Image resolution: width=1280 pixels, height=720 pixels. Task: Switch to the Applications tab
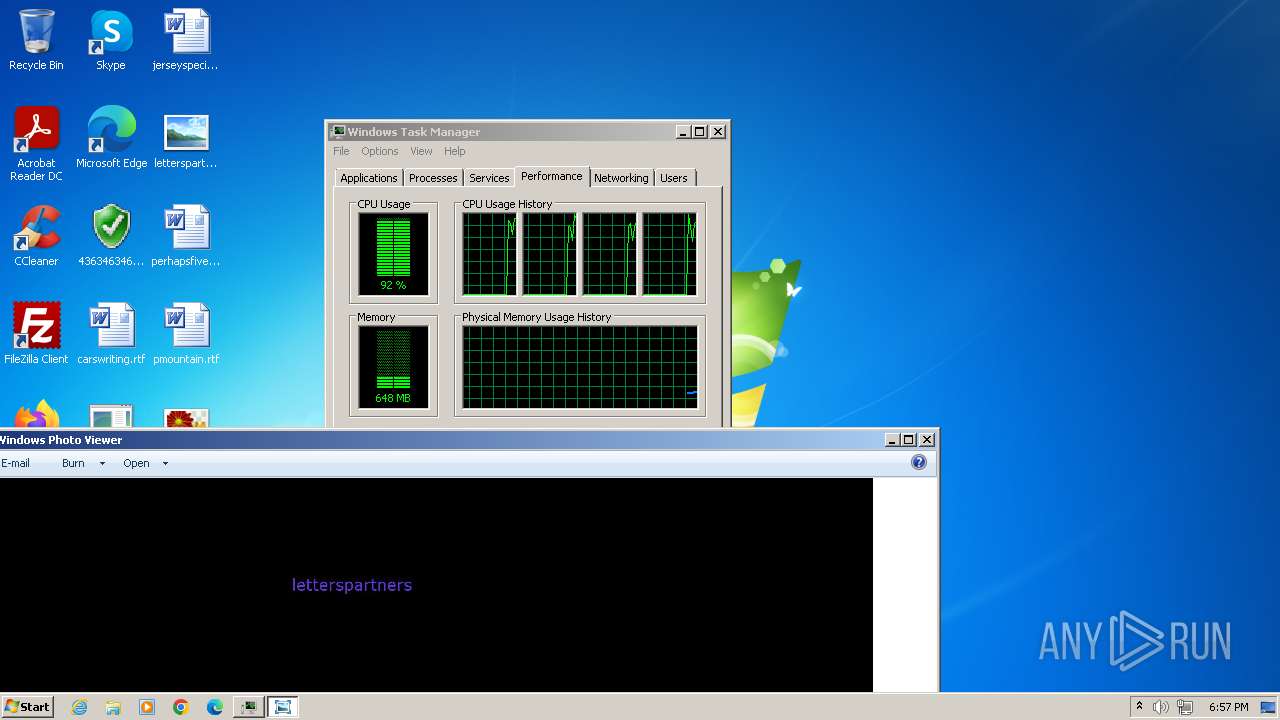coord(368,178)
